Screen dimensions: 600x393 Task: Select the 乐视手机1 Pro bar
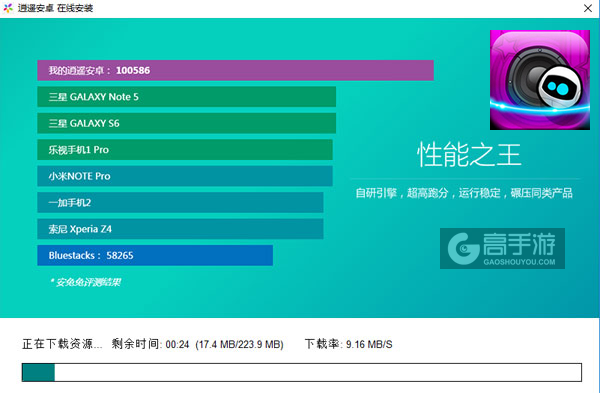pos(185,150)
